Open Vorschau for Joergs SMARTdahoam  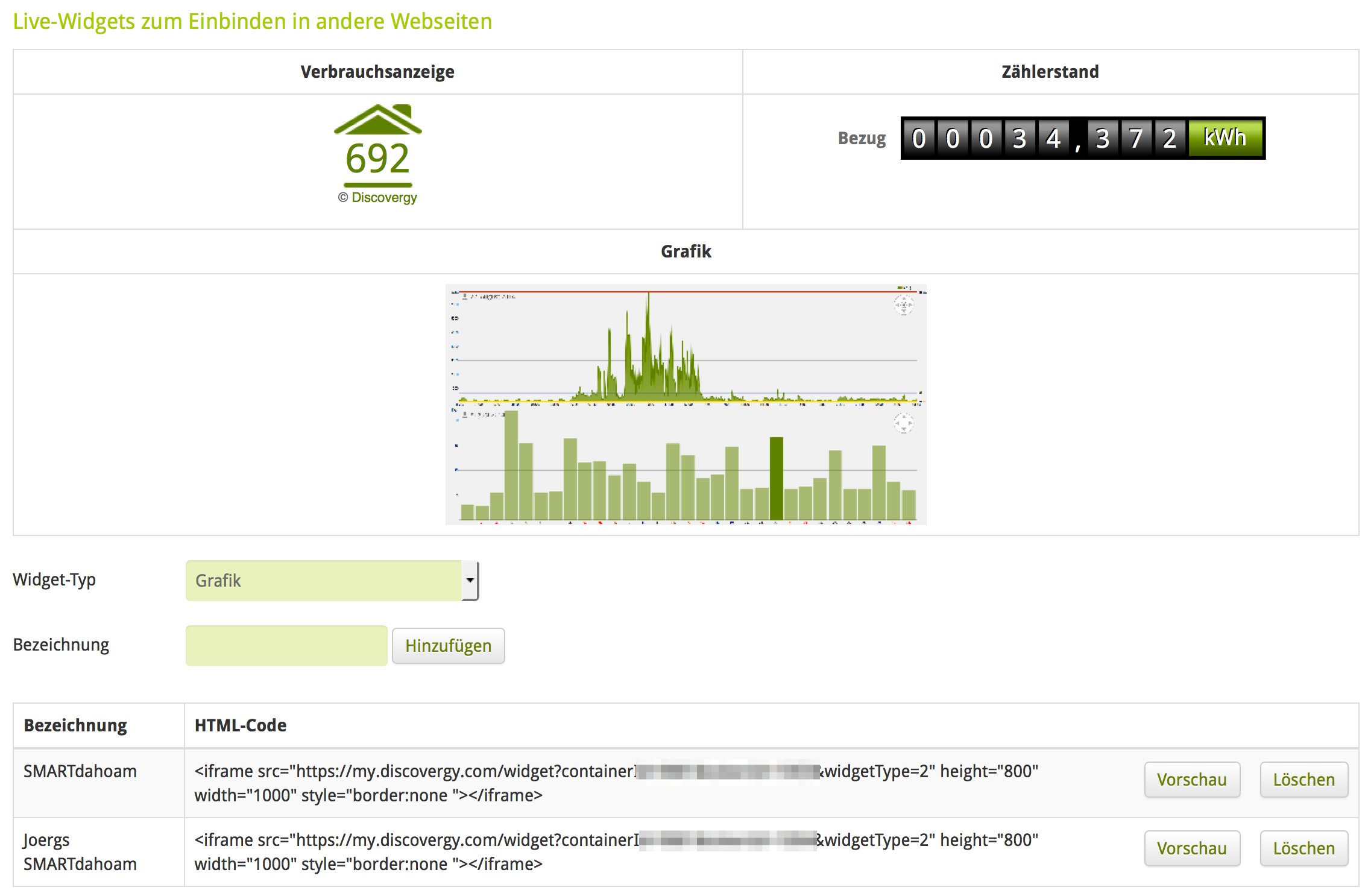pos(1191,848)
